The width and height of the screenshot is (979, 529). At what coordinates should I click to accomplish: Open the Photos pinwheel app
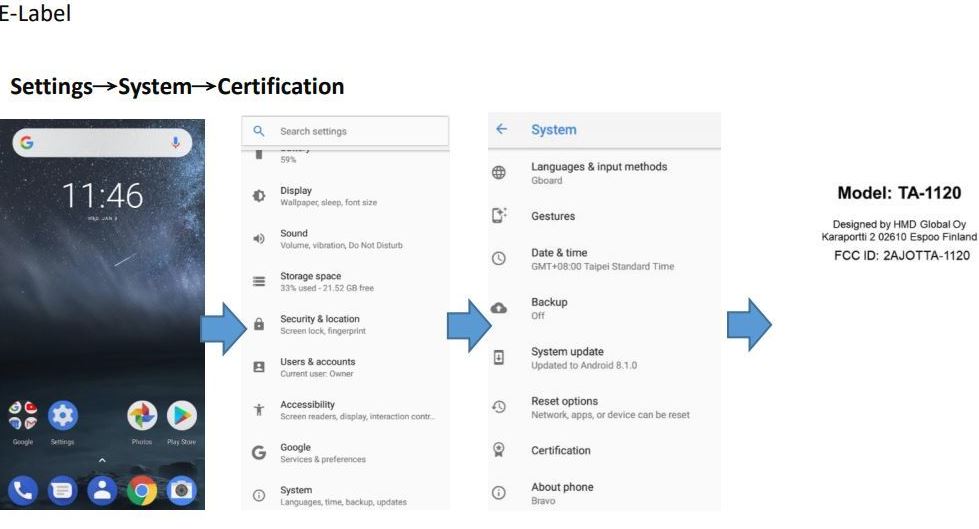142,415
